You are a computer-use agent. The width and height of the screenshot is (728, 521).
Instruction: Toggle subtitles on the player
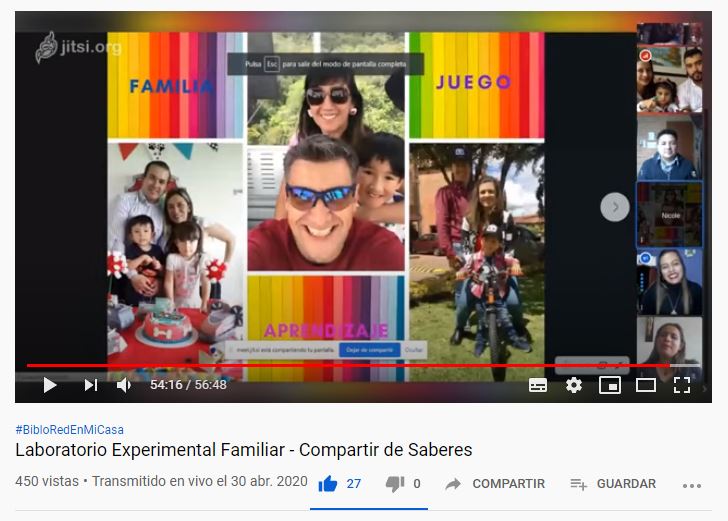click(x=538, y=385)
